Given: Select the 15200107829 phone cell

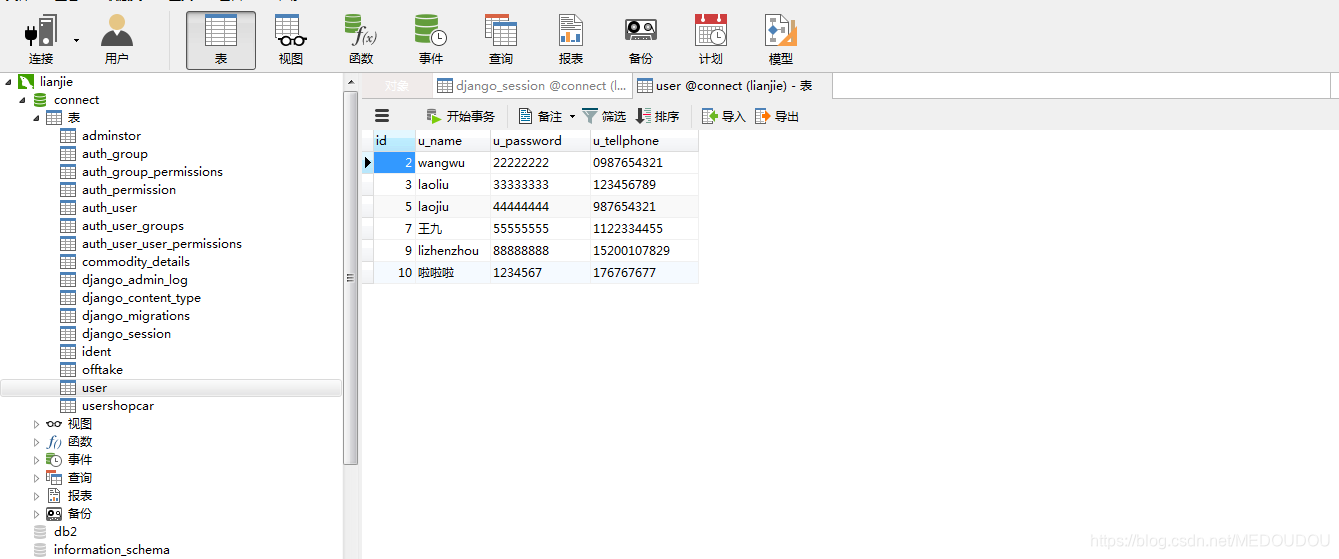Looking at the screenshot, I should (x=644, y=251).
